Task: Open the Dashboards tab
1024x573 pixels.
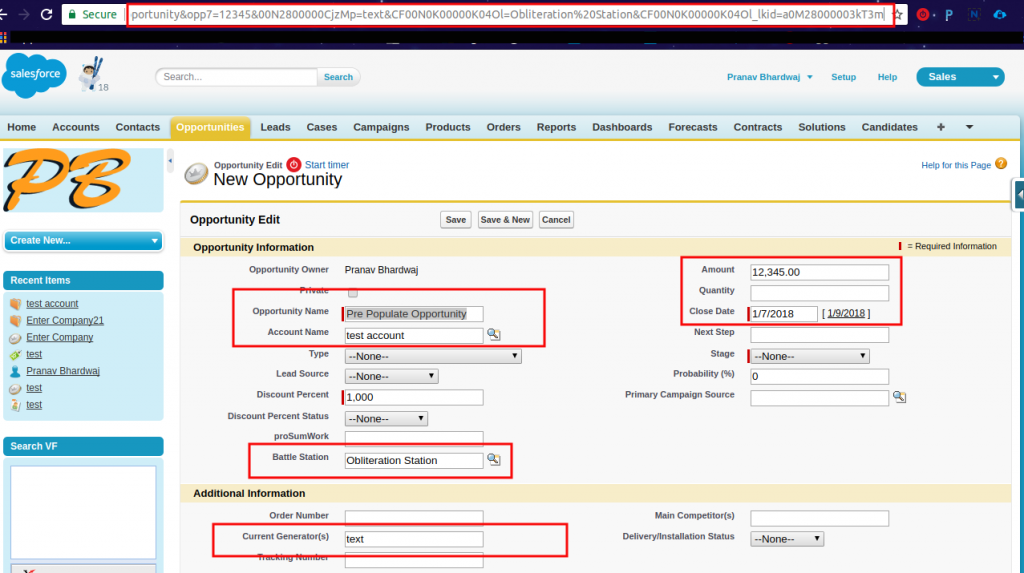Action: point(622,127)
